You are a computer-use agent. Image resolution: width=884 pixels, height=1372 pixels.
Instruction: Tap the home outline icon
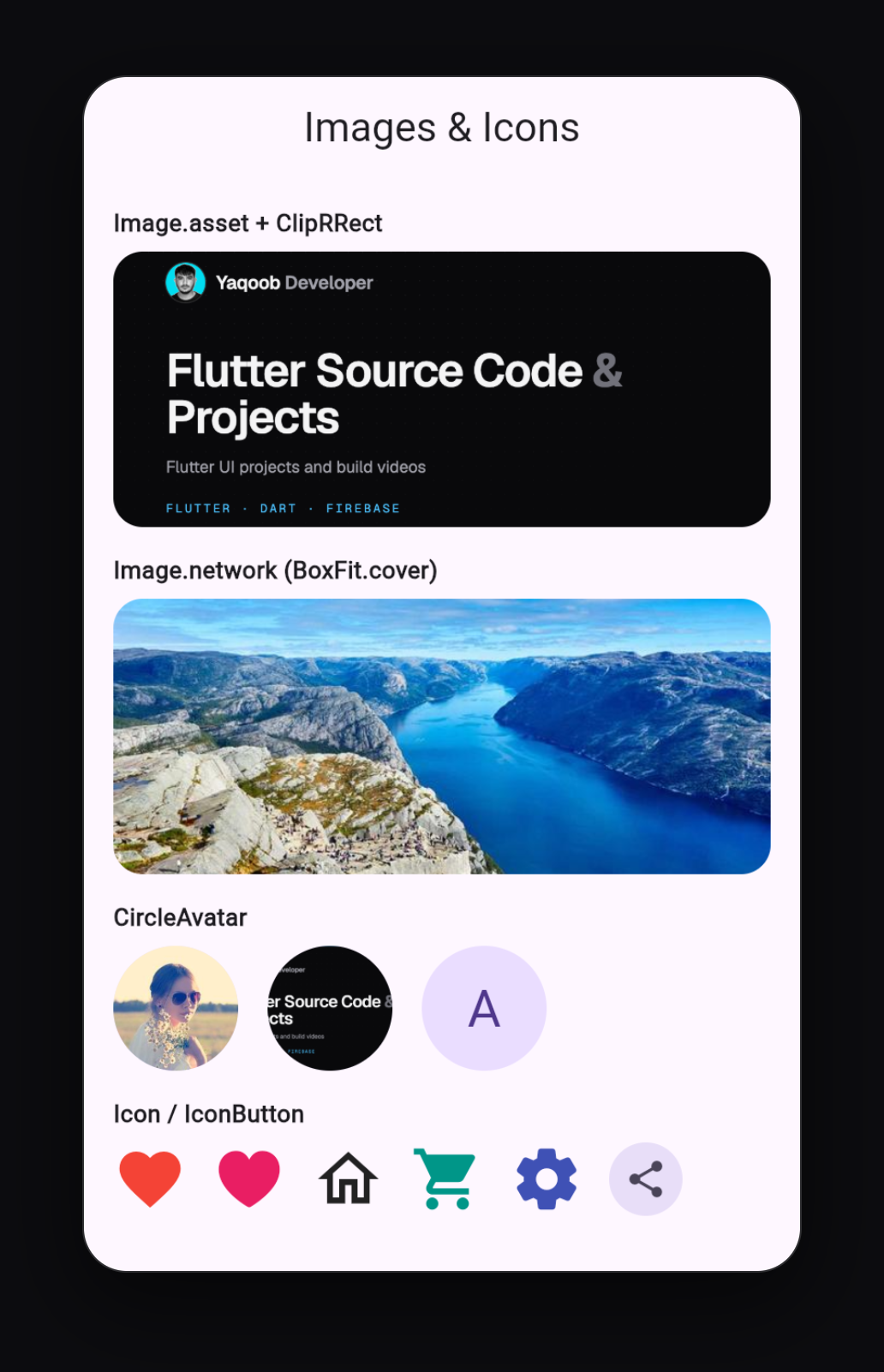(x=349, y=1179)
